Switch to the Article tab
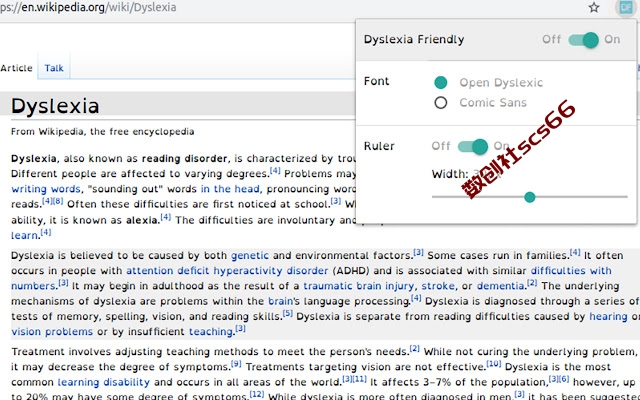640x400 pixels. [16, 68]
